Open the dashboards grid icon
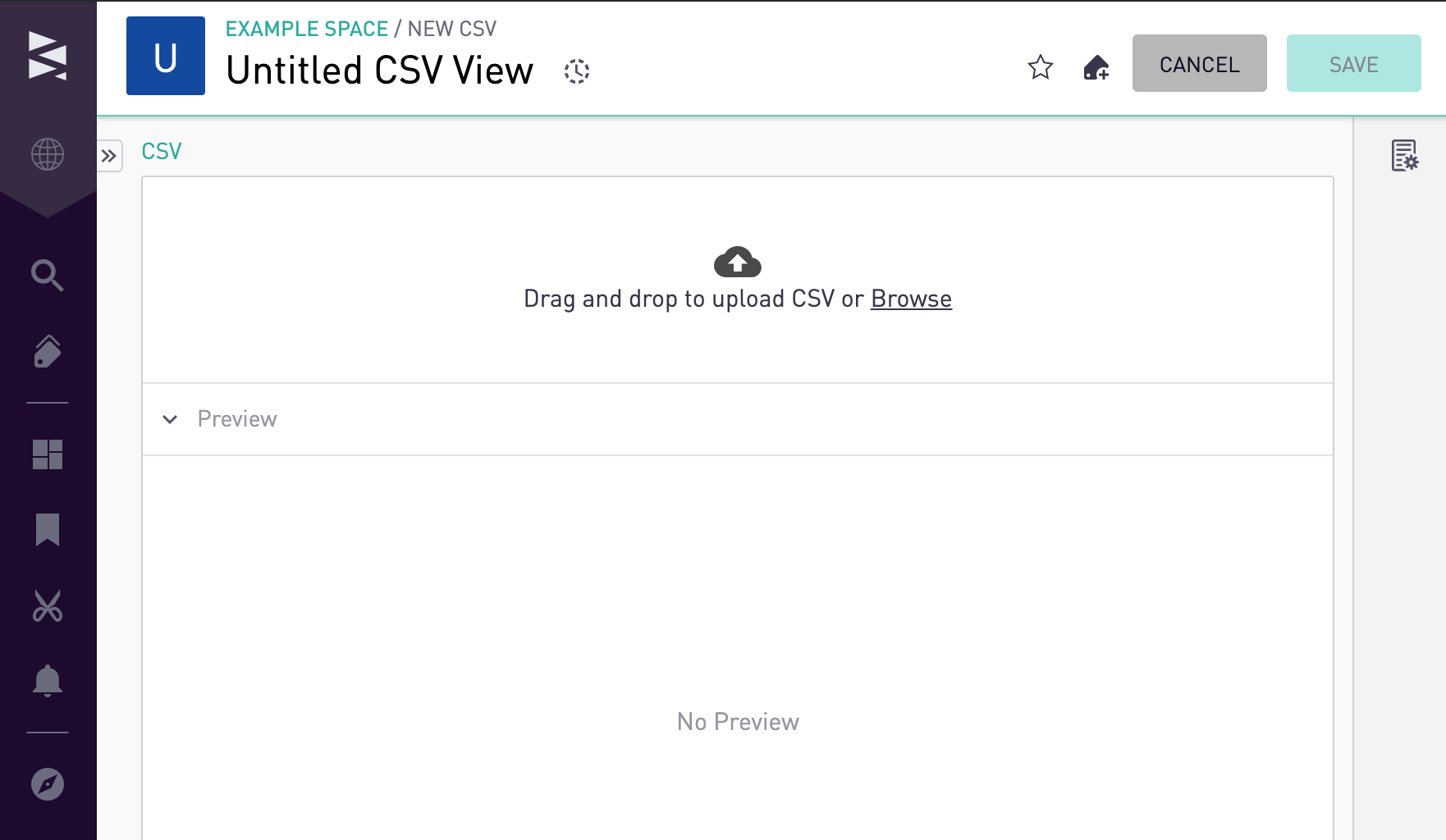Viewport: 1446px width, 840px height. [x=48, y=454]
